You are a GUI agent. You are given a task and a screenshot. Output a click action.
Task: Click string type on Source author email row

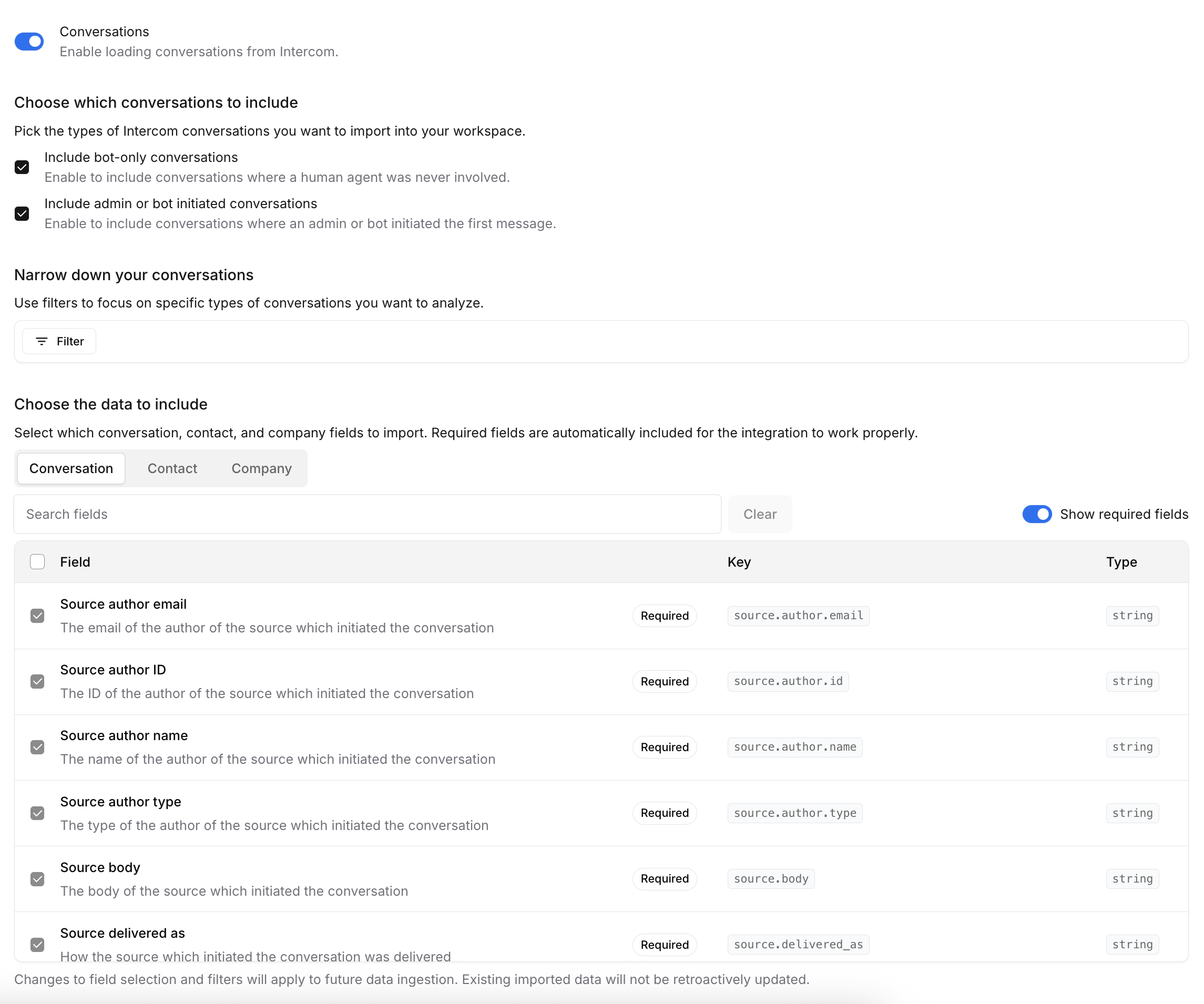[x=1132, y=616]
